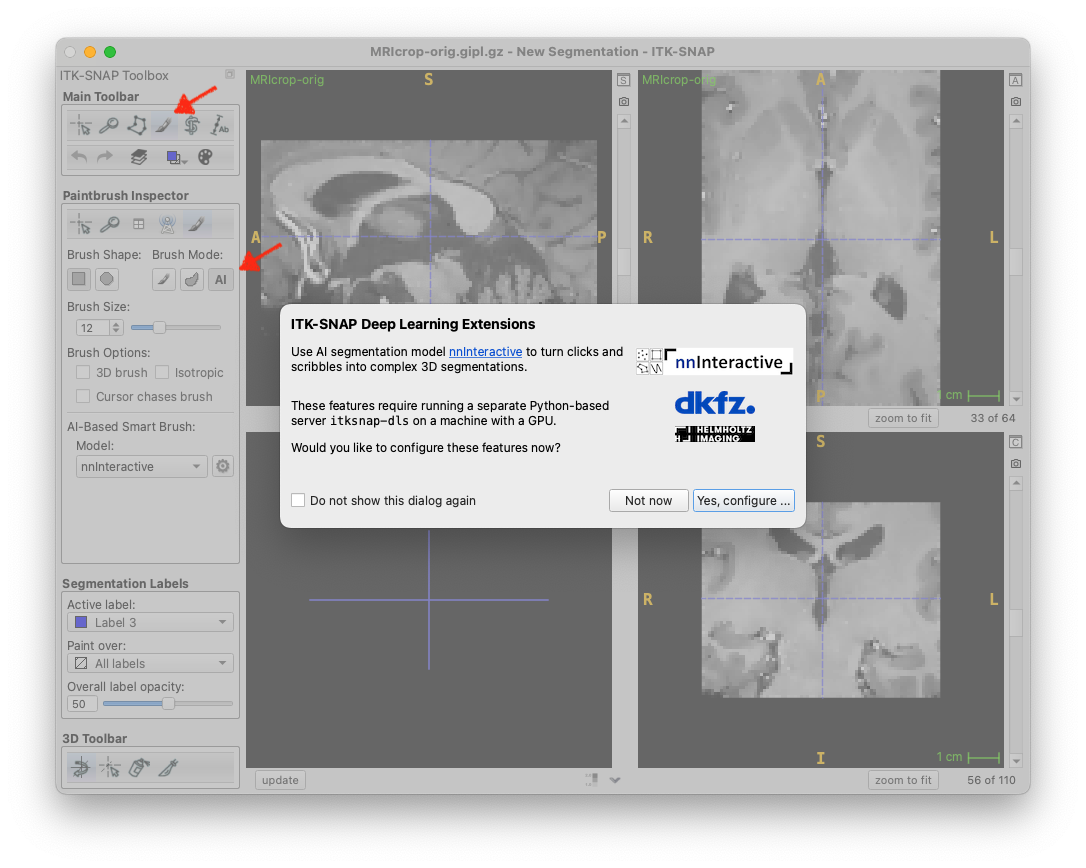Click down arrow on coronal slice scrollbar
The width and height of the screenshot is (1086, 868).
(x=1016, y=761)
